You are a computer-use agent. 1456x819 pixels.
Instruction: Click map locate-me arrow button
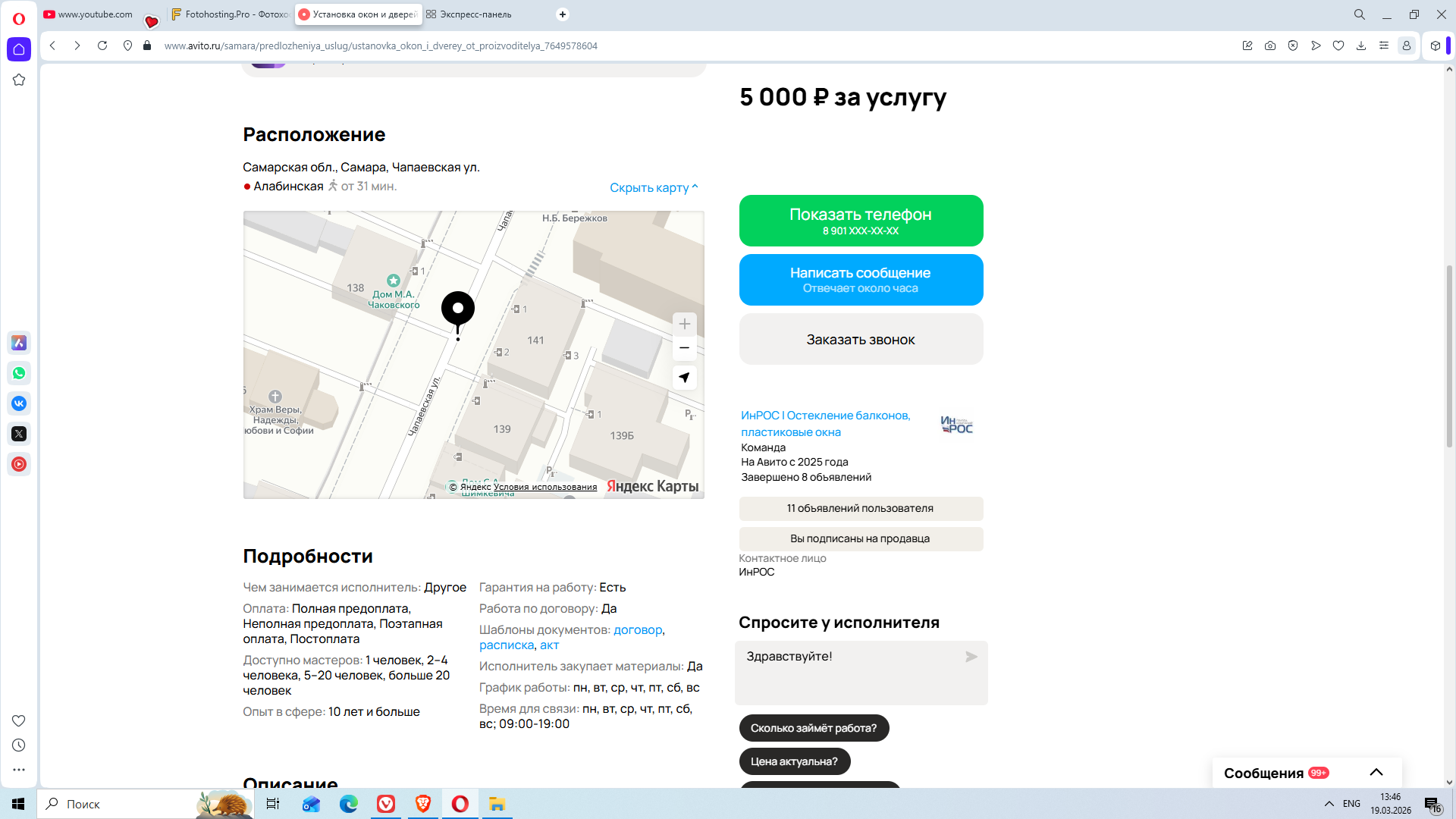[x=684, y=378]
